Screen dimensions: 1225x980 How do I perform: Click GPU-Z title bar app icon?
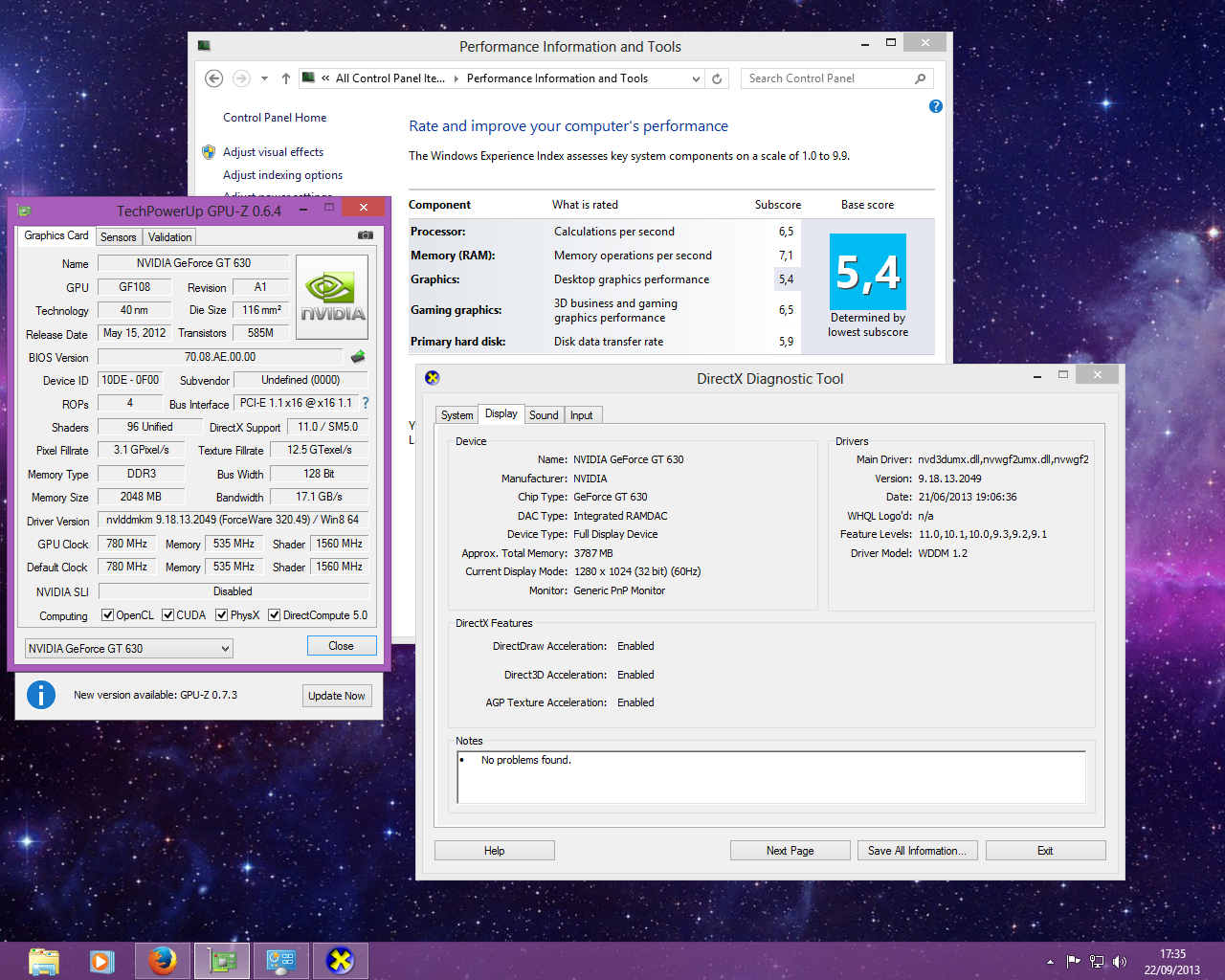click(24, 211)
